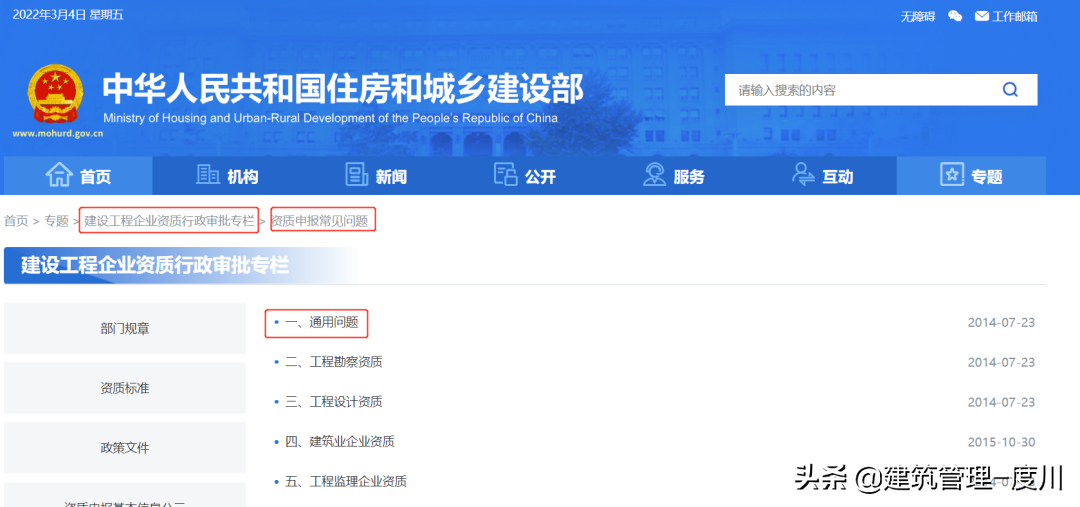The image size is (1080, 507).
Task: Click the www.mohurd.gov.cn site address
Action: tap(58, 134)
